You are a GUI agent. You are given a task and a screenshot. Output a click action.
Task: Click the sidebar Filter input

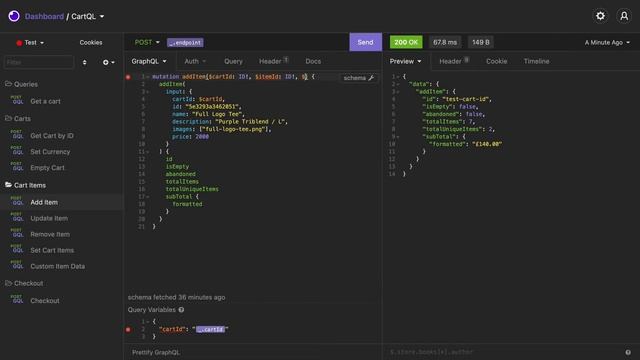tap(39, 62)
